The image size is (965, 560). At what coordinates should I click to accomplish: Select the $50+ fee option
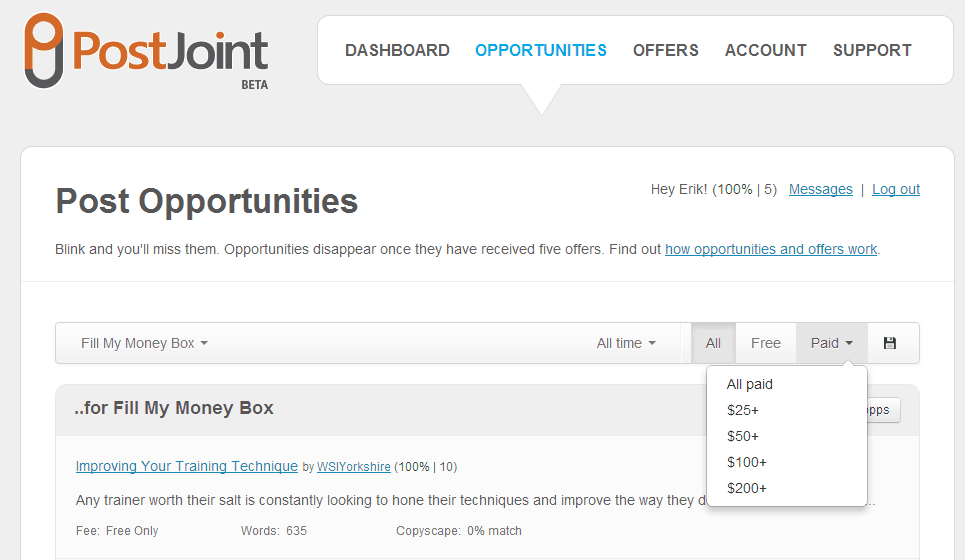coord(743,436)
